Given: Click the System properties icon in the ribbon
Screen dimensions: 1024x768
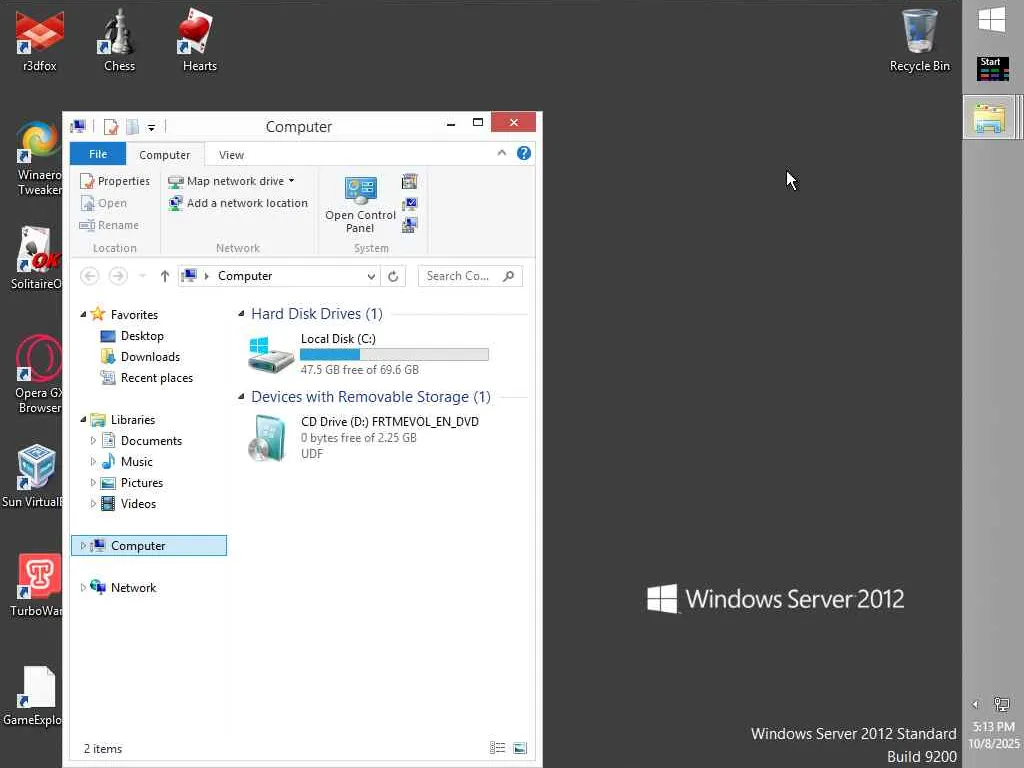Looking at the screenshot, I should click(x=409, y=204).
